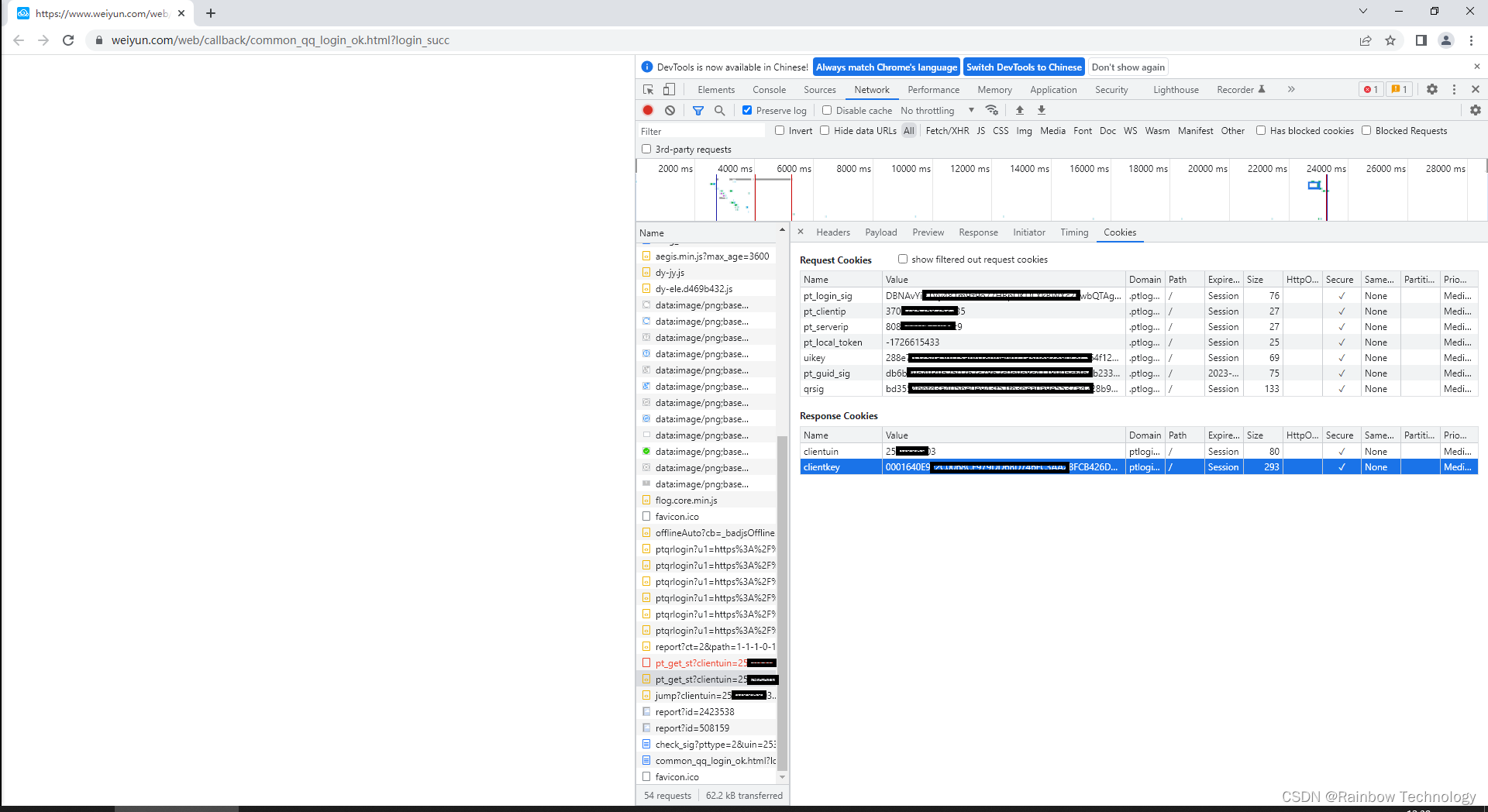Toggle device toolbar icon

669,89
